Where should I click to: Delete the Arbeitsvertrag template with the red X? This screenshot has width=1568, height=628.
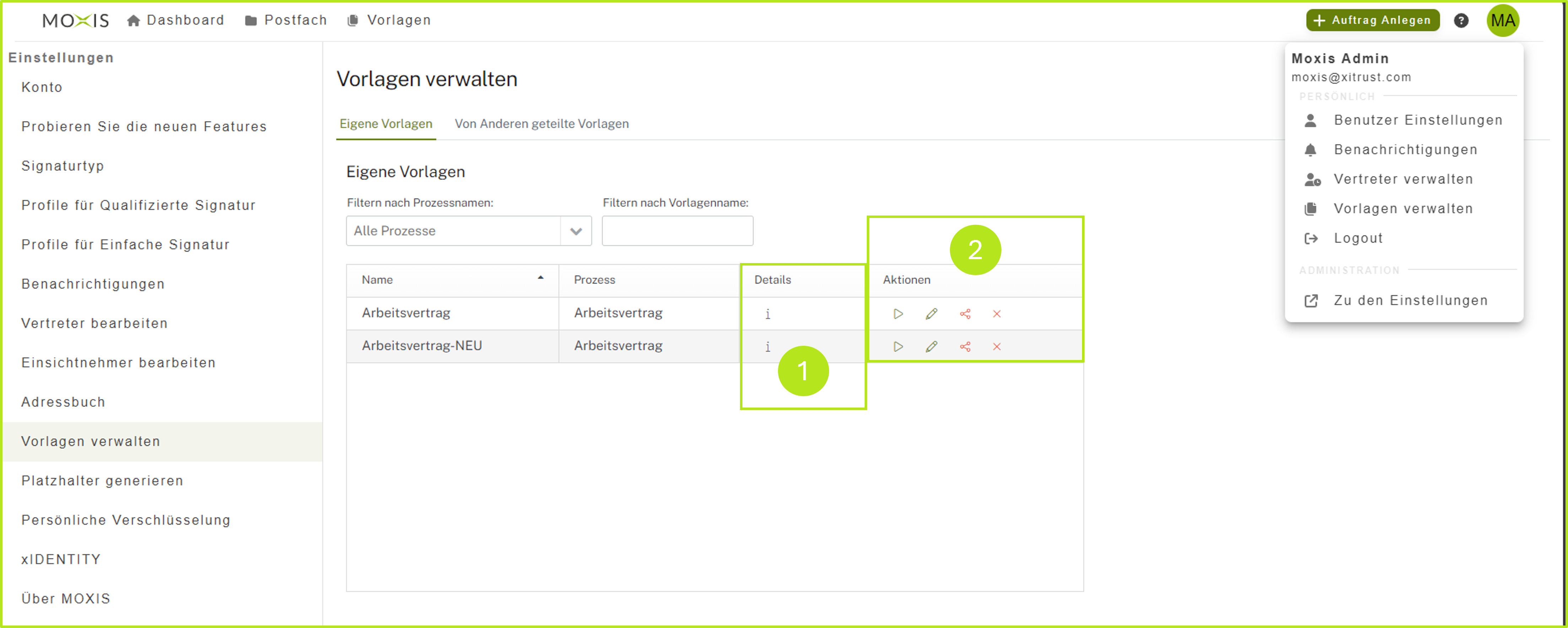(x=996, y=314)
